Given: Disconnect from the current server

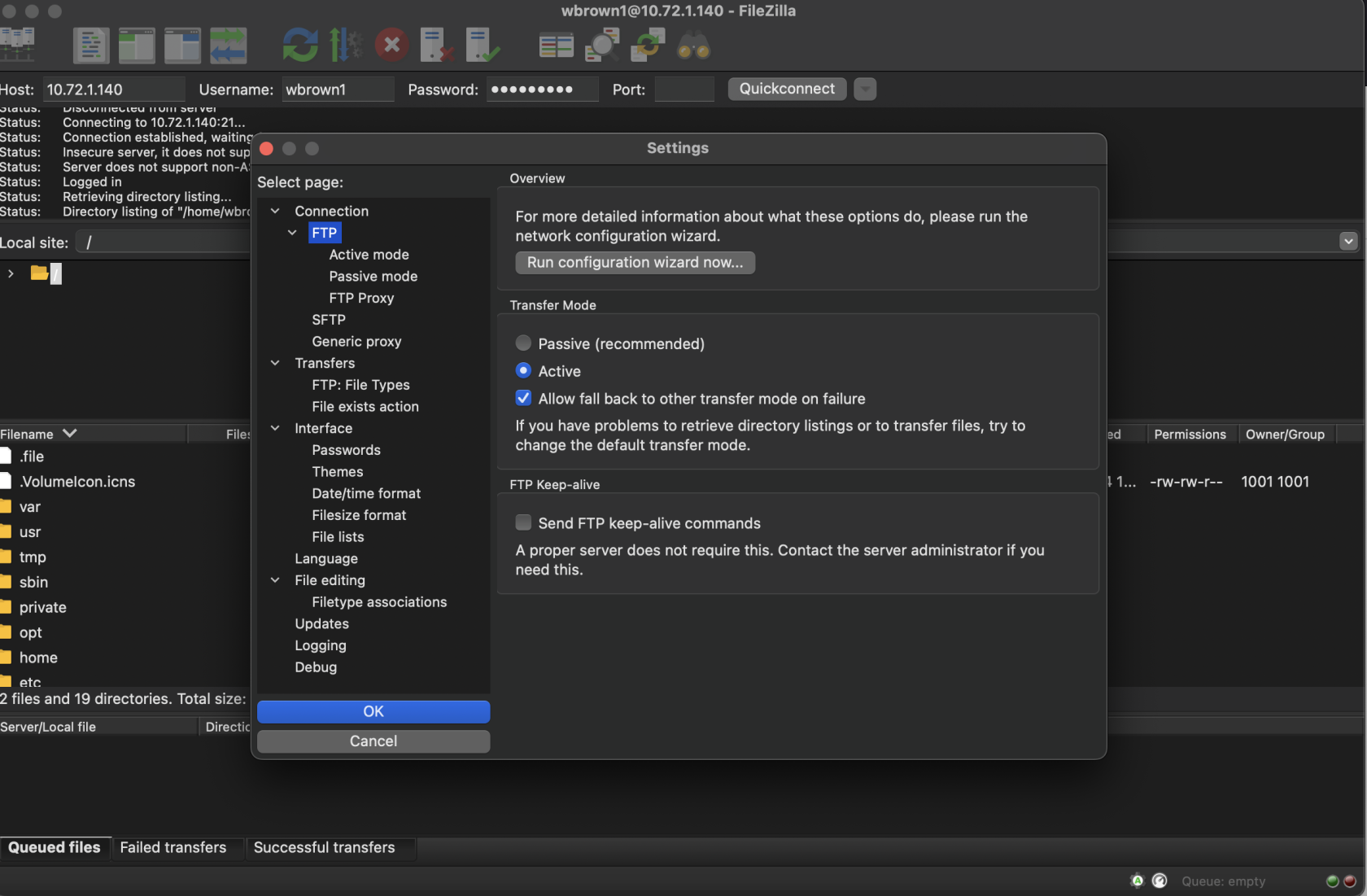Looking at the screenshot, I should click(437, 46).
